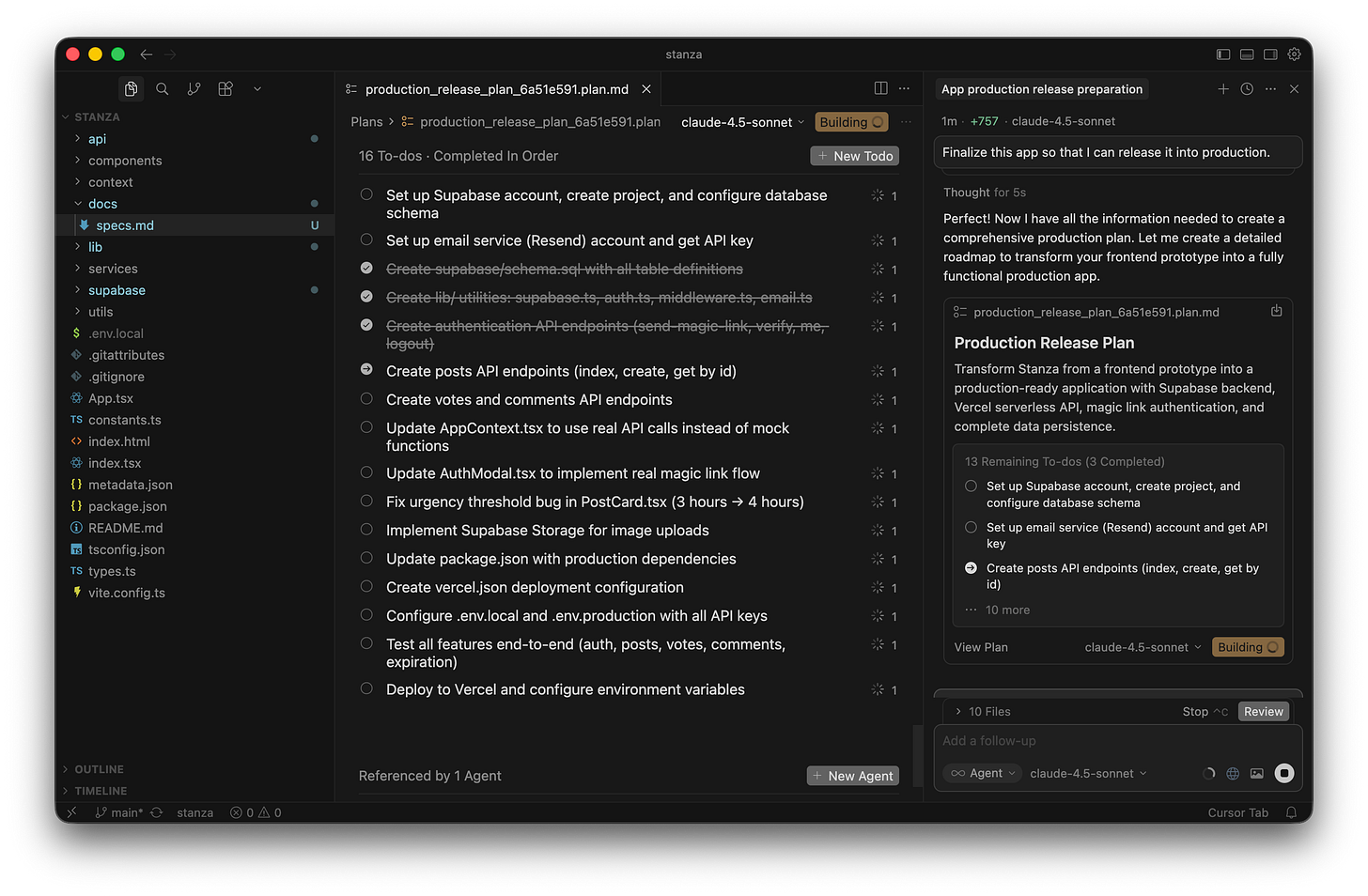Viewport: 1368px width, 896px height.
Task: Open the Search view in the activity bar
Action: pyautogui.click(x=163, y=88)
